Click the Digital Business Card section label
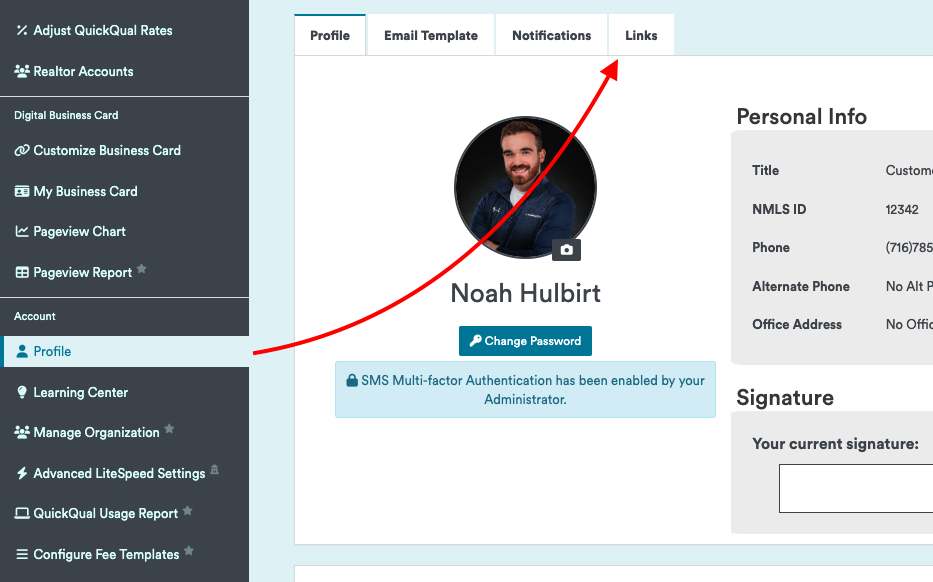 pyautogui.click(x=66, y=115)
